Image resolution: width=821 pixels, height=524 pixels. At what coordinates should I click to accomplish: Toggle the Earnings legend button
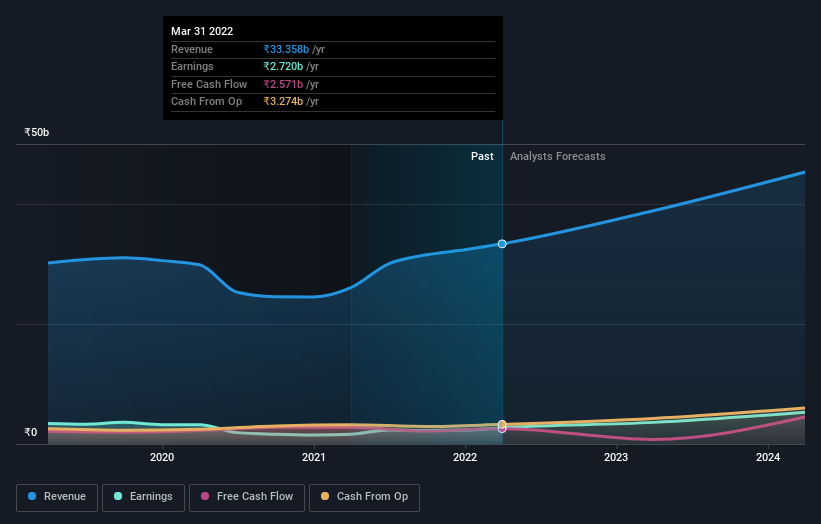pyautogui.click(x=143, y=497)
